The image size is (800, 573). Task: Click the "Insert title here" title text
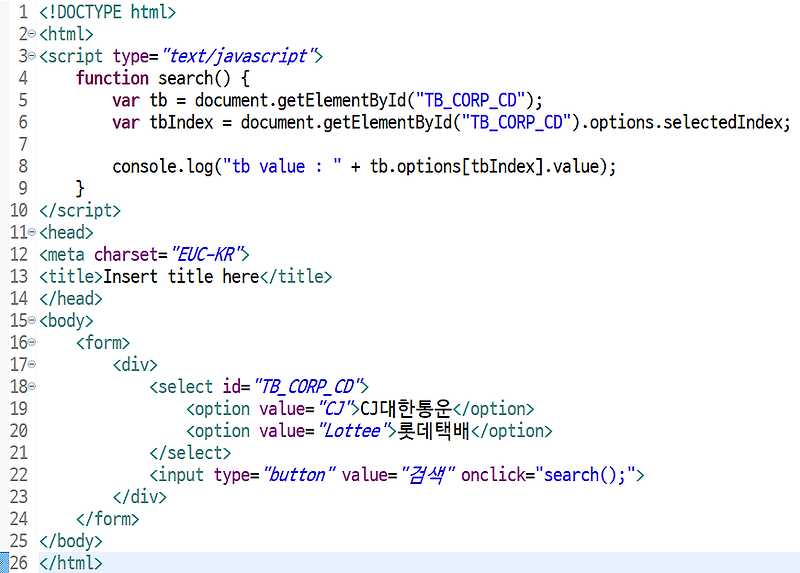(x=181, y=277)
